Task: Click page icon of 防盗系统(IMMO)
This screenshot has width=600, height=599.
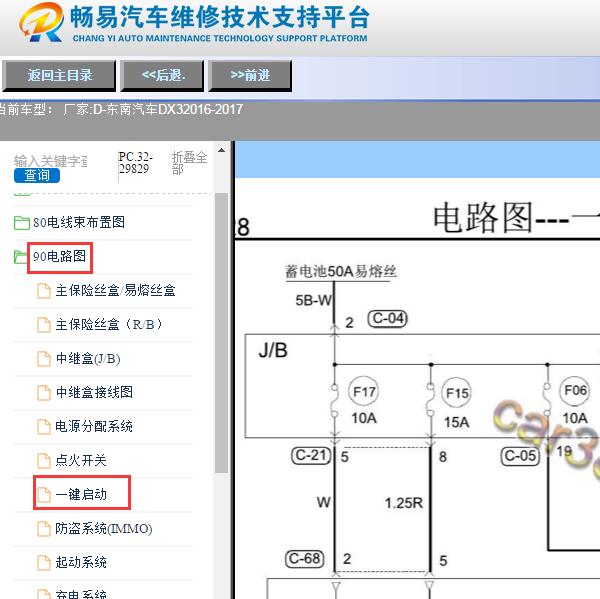Action: (44, 529)
